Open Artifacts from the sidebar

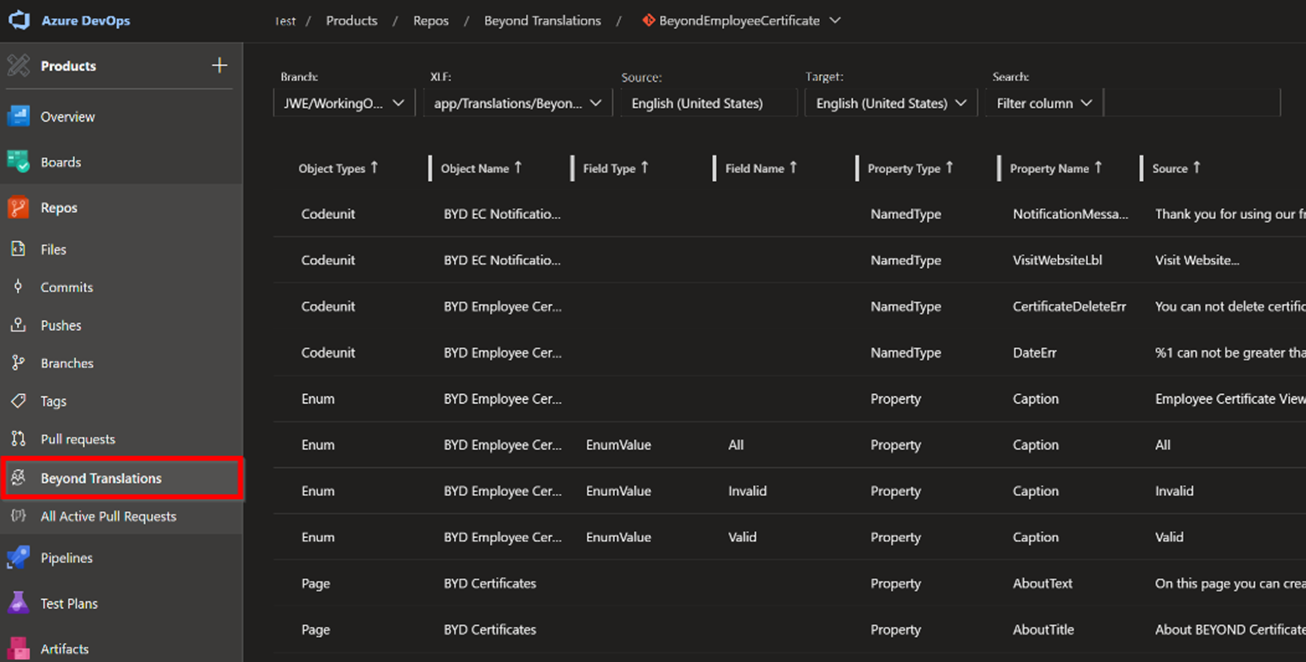click(64, 649)
